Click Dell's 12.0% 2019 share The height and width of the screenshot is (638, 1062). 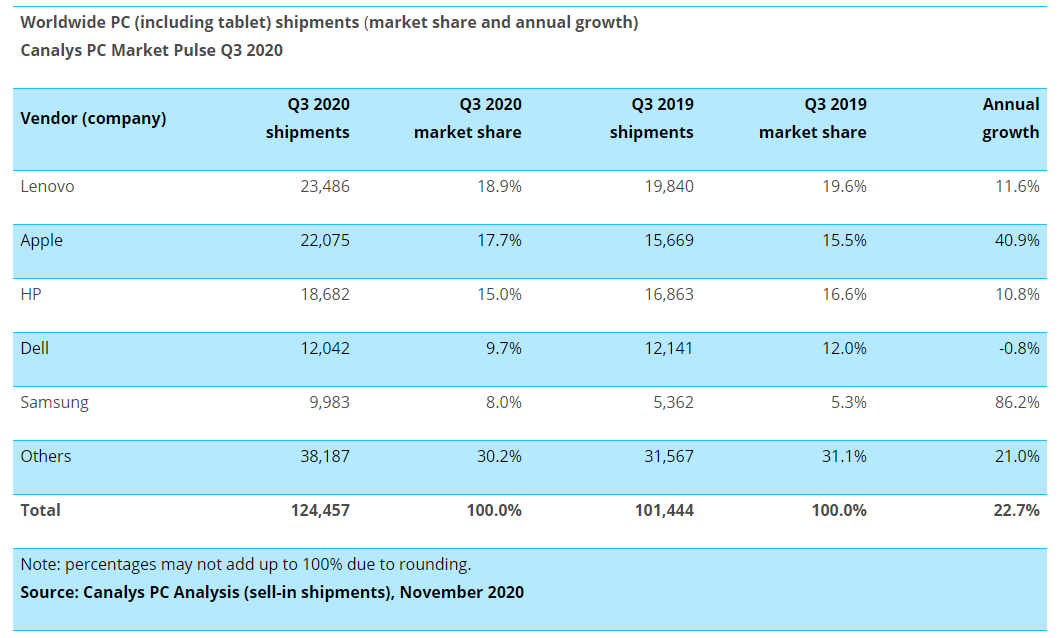point(845,348)
